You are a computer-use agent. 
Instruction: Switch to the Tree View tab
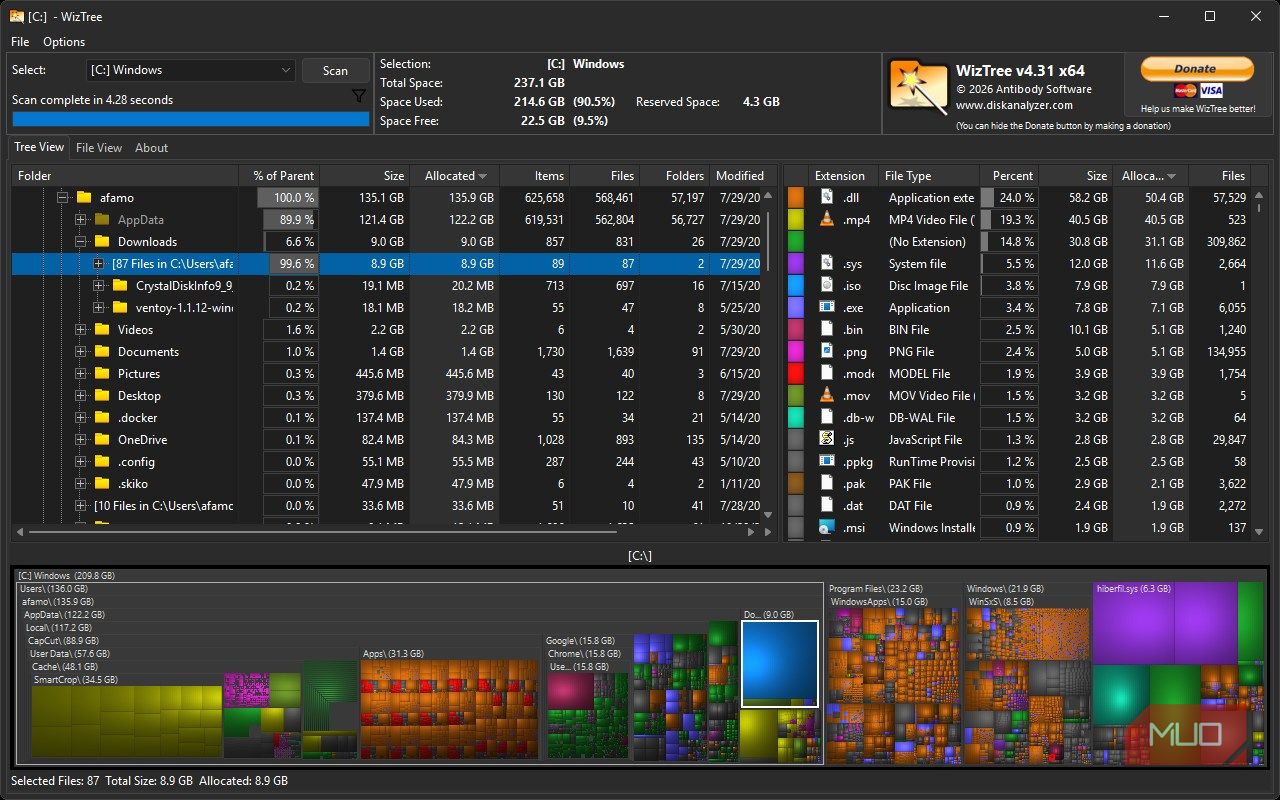[x=38, y=147]
